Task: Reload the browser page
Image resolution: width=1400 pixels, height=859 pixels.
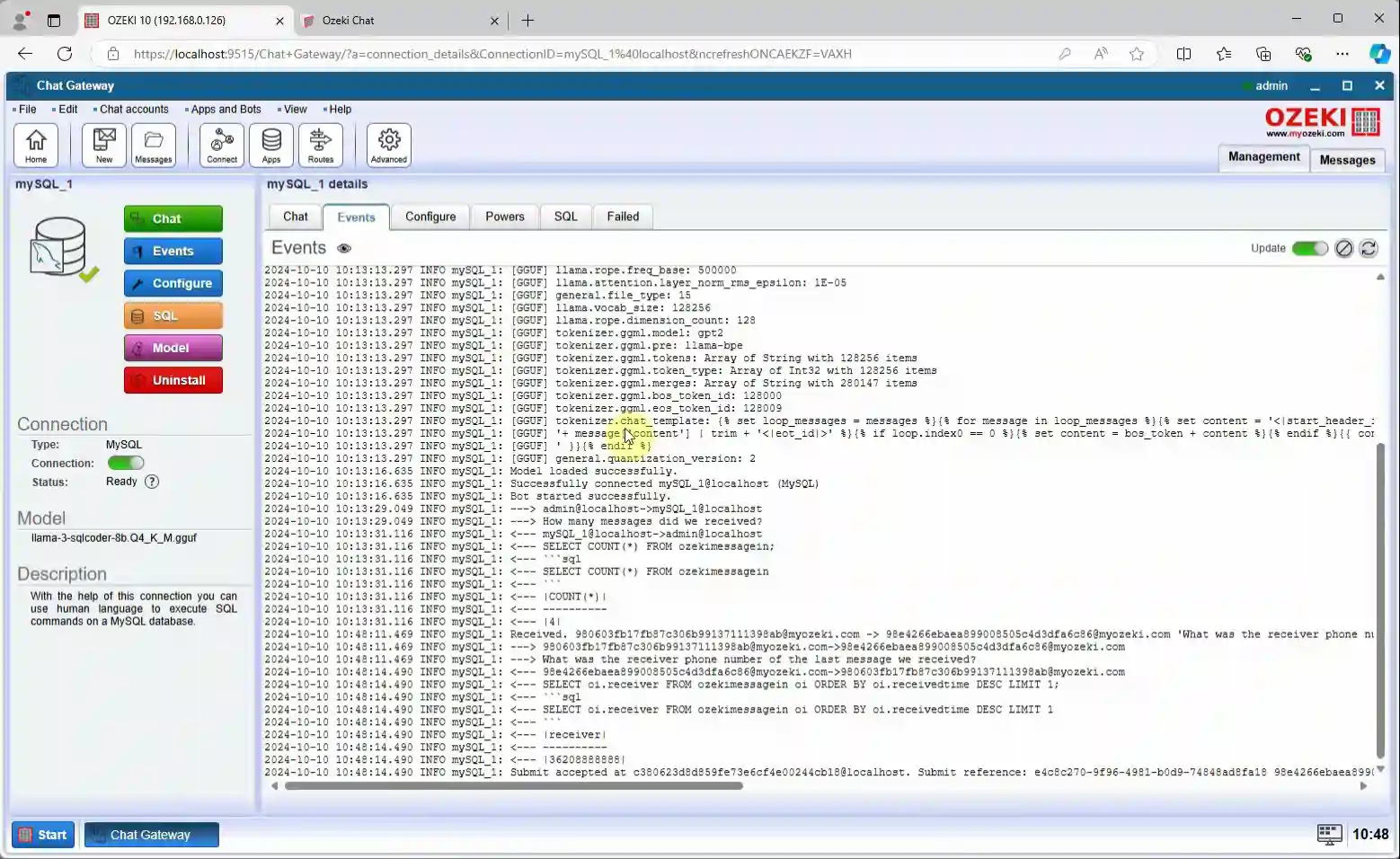Action: tap(65, 54)
